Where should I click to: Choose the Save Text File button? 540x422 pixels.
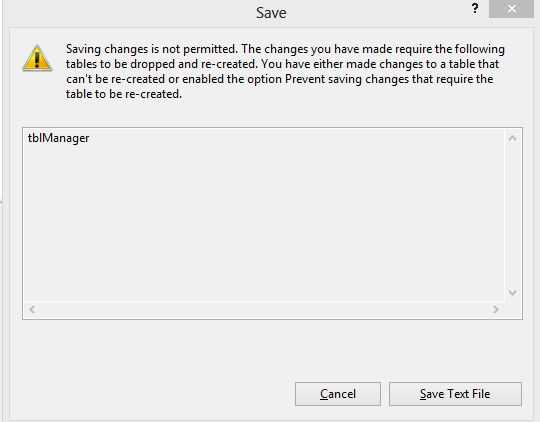[455, 394]
